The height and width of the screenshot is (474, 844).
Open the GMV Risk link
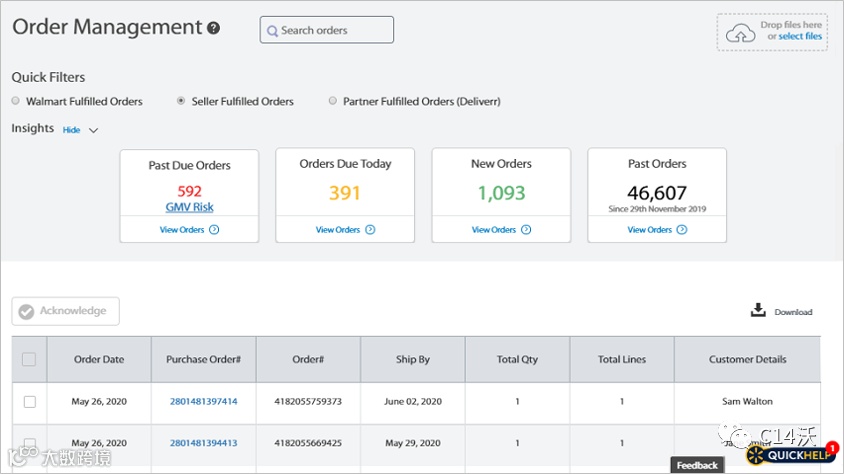[189, 207]
